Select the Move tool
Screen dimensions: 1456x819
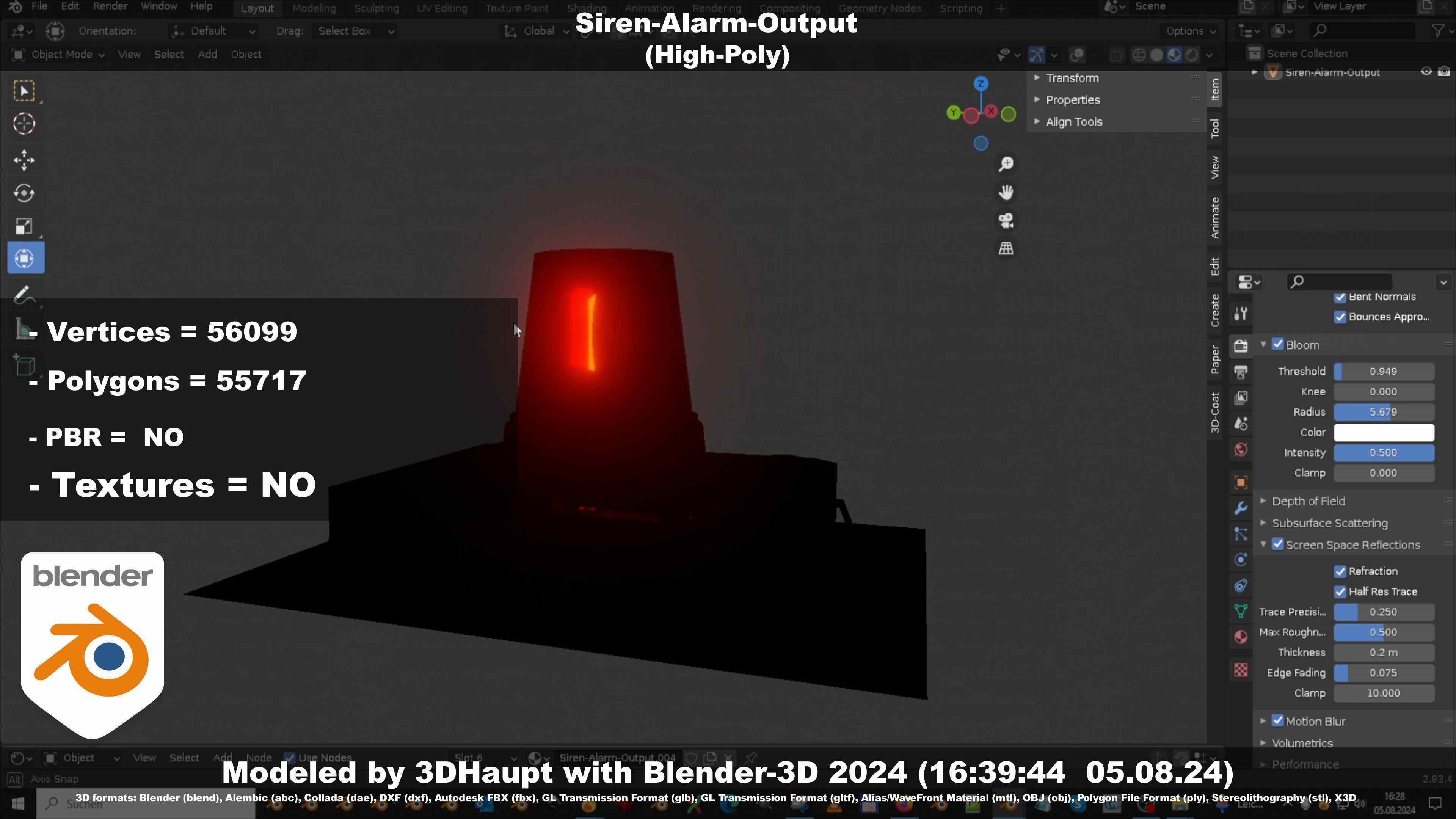pos(24,160)
